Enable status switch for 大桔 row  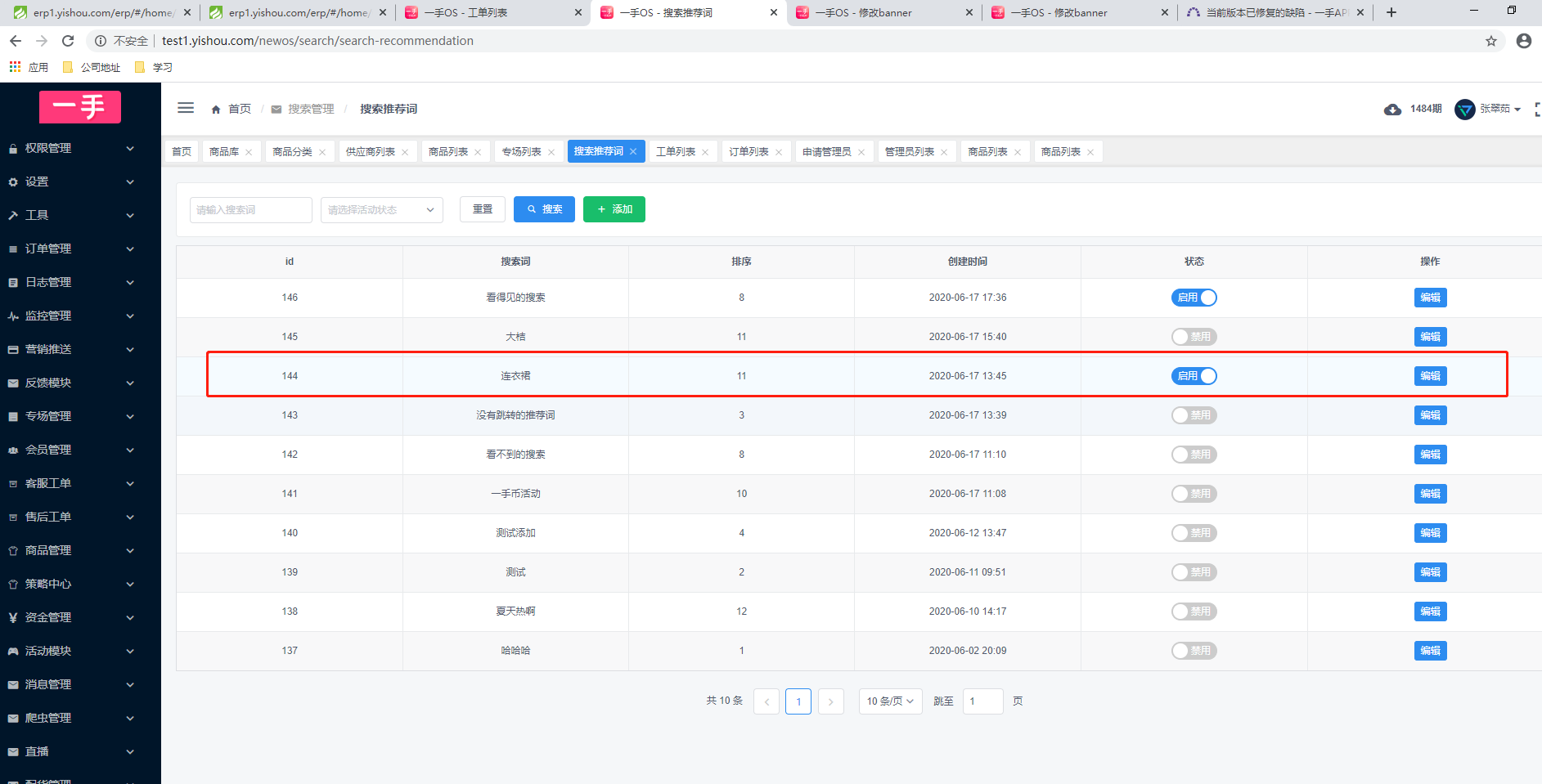pyautogui.click(x=1194, y=337)
